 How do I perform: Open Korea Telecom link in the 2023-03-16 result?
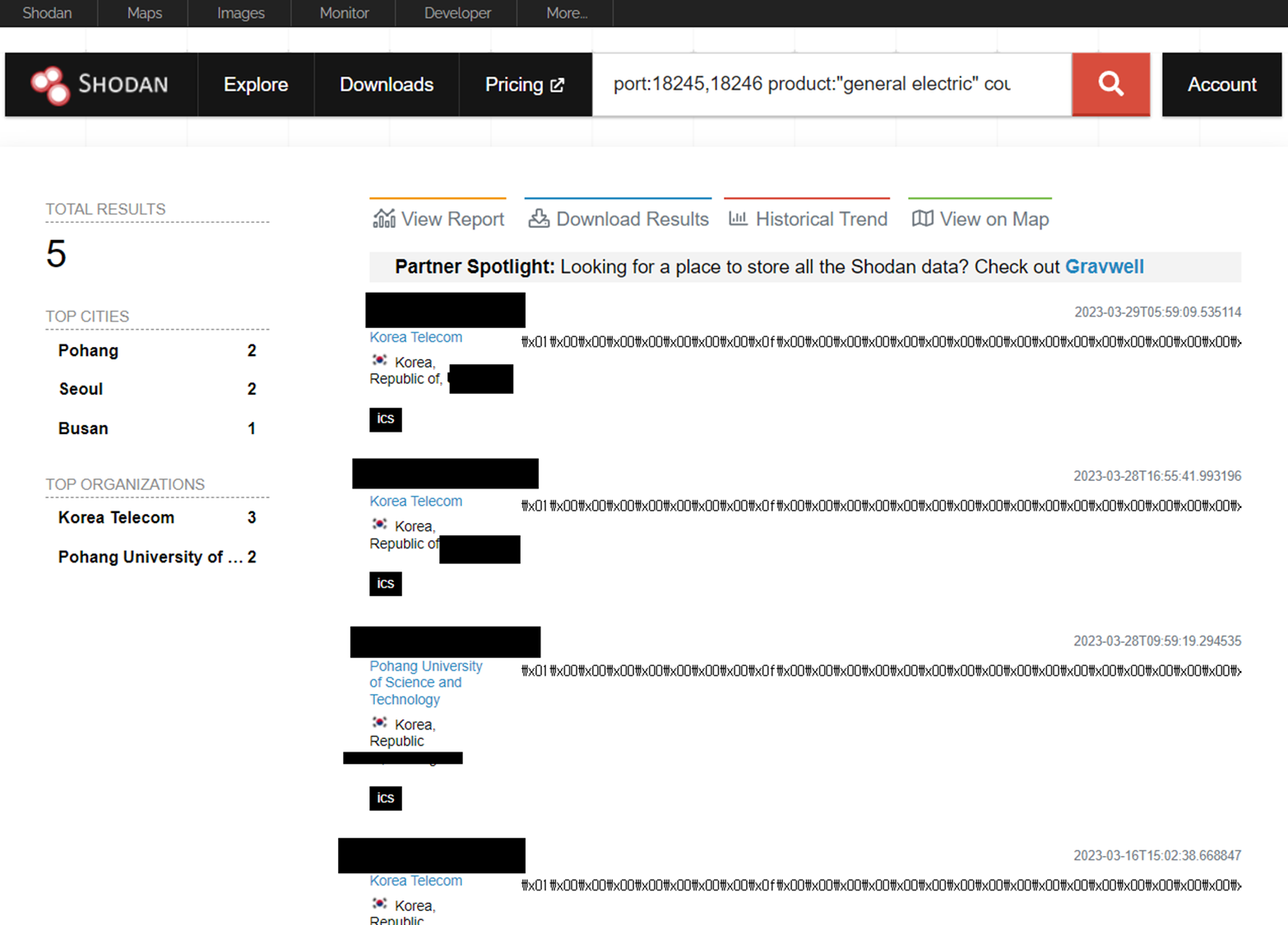415,881
